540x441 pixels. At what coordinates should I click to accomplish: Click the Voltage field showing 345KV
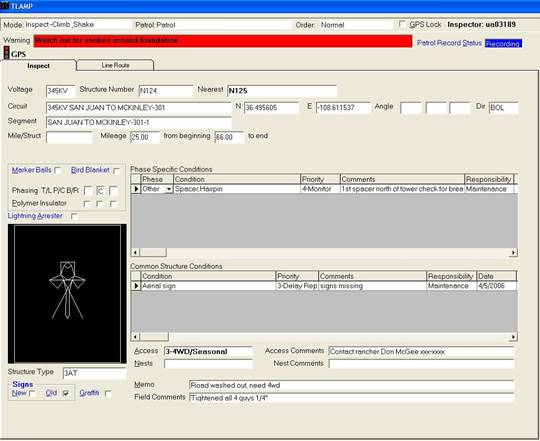click(61, 91)
